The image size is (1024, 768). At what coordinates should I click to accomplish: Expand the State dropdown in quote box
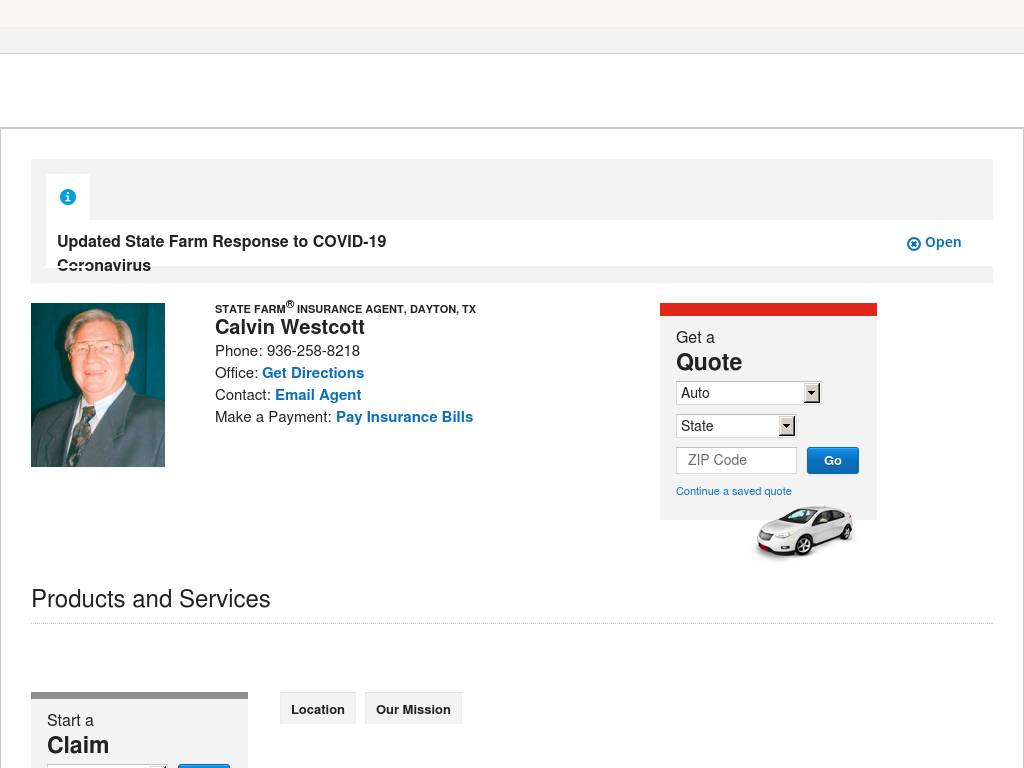pyautogui.click(x=736, y=426)
